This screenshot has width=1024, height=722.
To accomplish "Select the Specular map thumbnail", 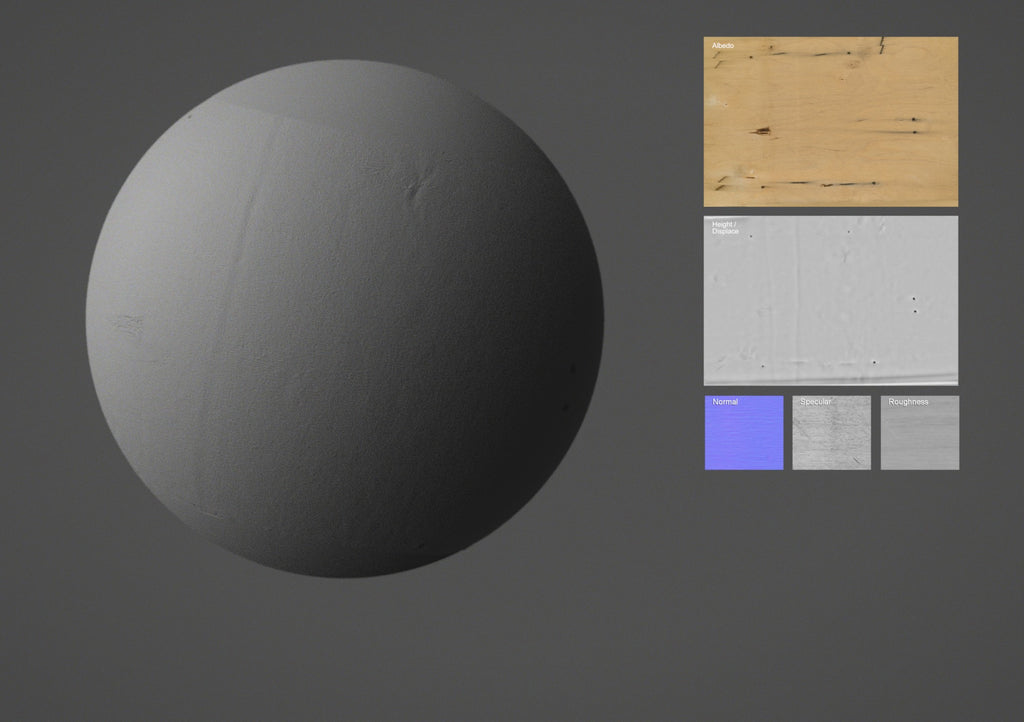I will [831, 432].
